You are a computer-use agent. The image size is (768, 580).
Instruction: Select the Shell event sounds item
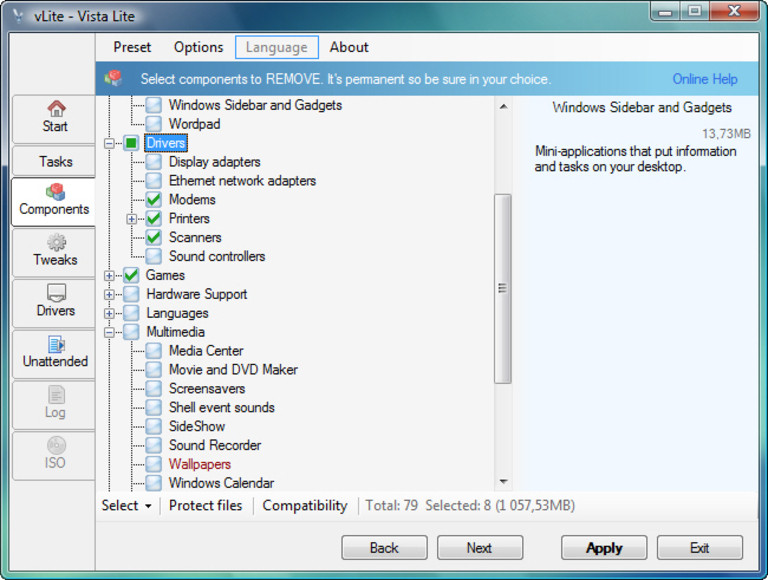tap(221, 407)
